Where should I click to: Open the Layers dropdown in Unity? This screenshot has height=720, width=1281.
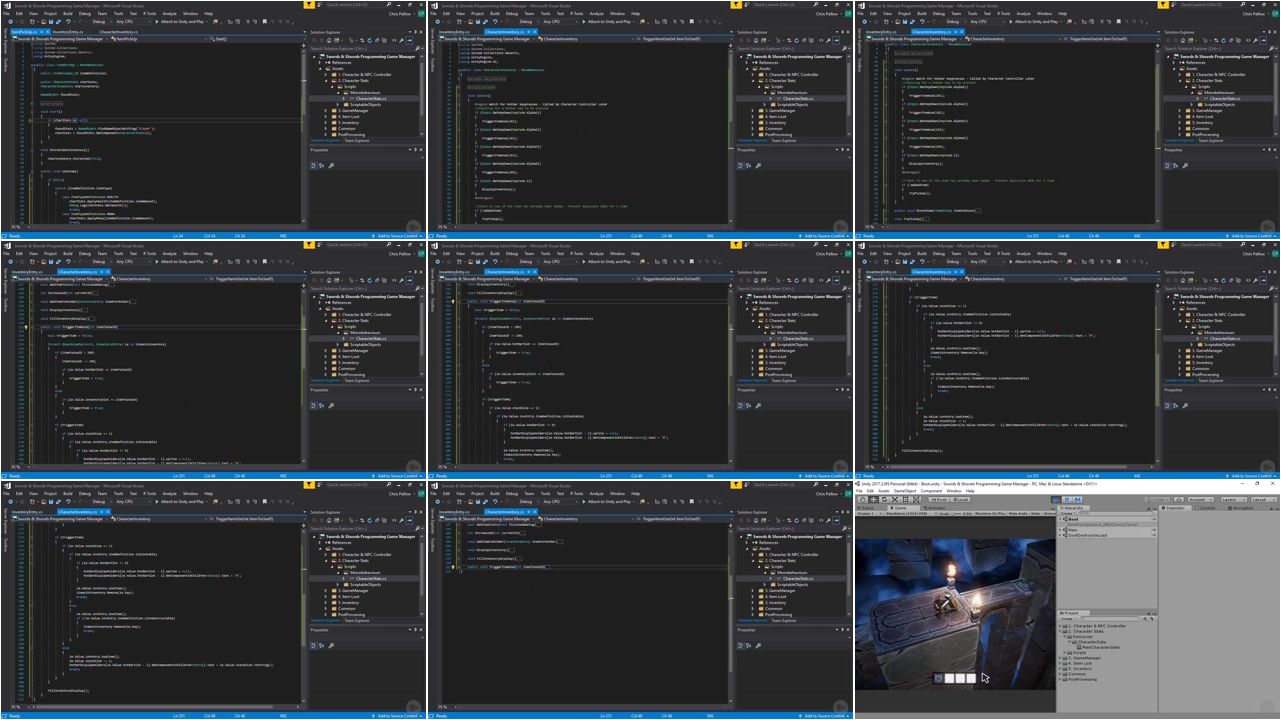coord(1233,500)
